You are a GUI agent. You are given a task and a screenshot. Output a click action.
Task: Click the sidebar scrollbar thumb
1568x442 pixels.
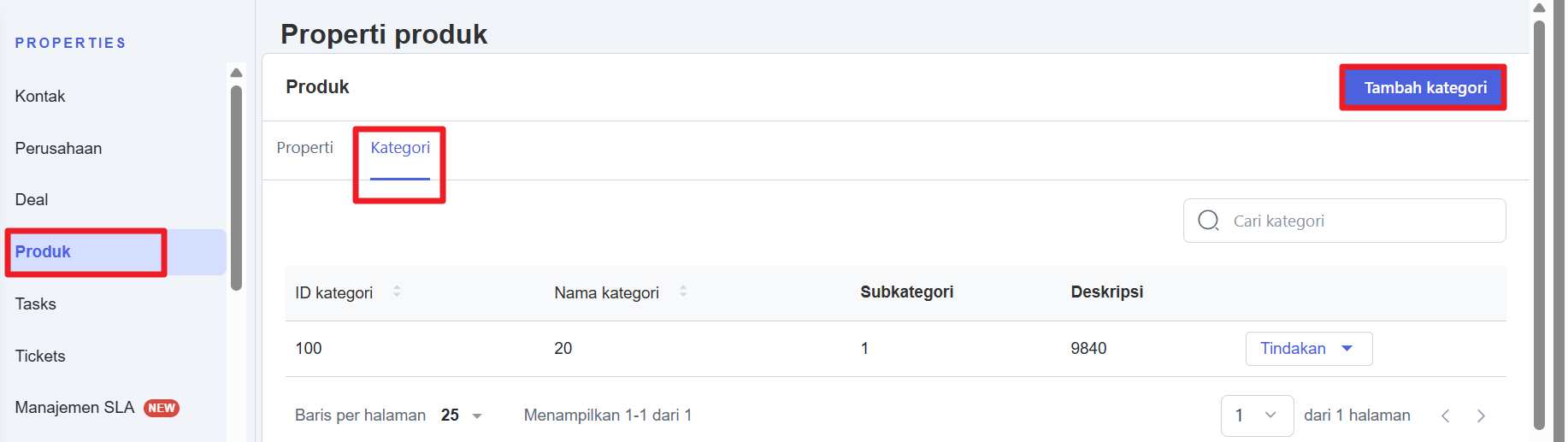click(237, 188)
